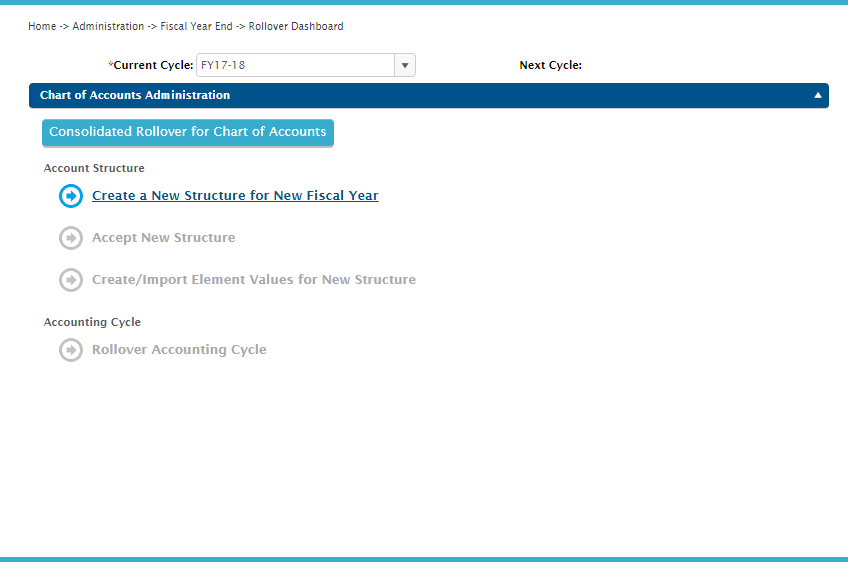Open Create a New Structure for New Fiscal Year link

tap(235, 195)
